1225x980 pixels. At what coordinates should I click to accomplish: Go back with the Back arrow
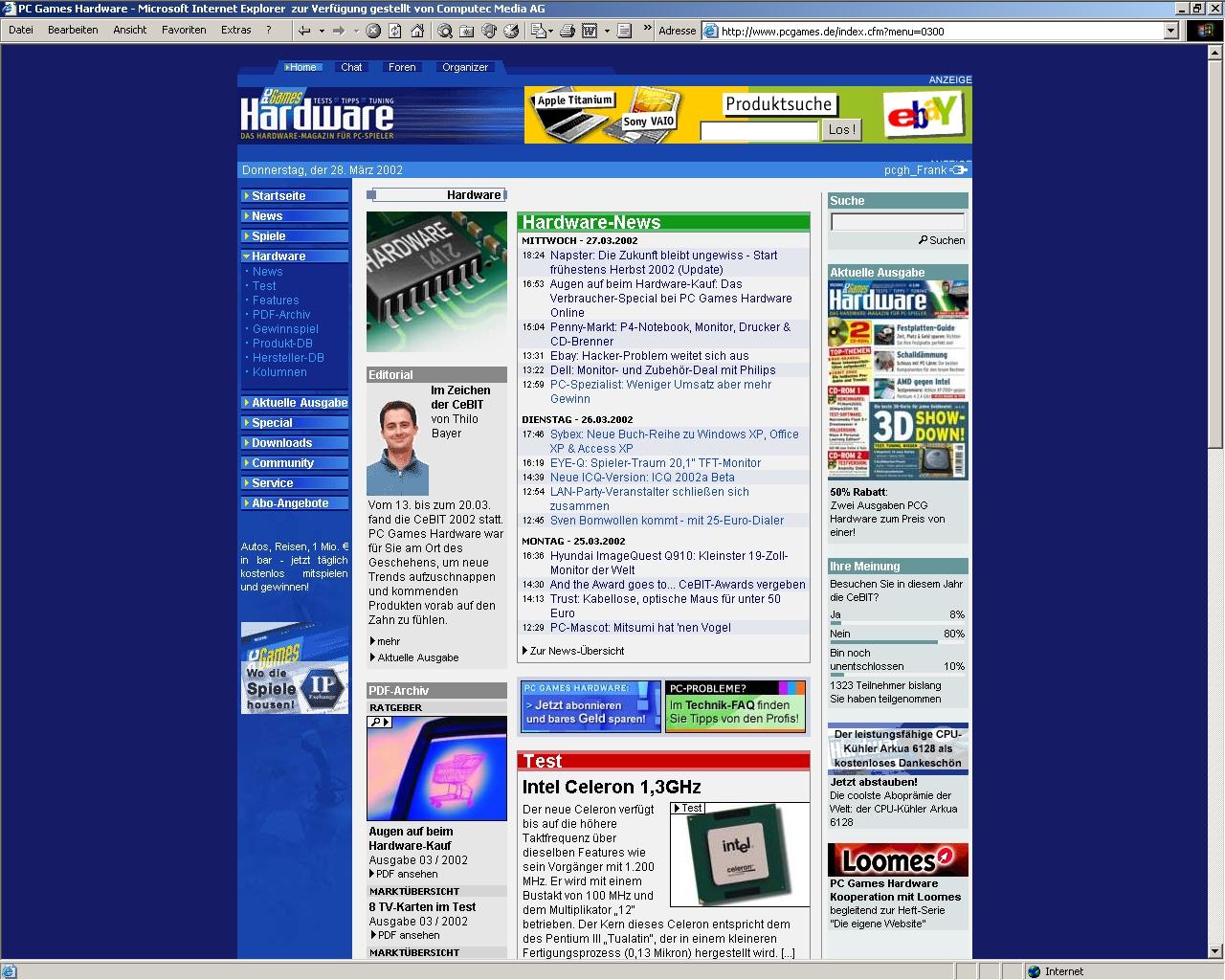(x=304, y=31)
